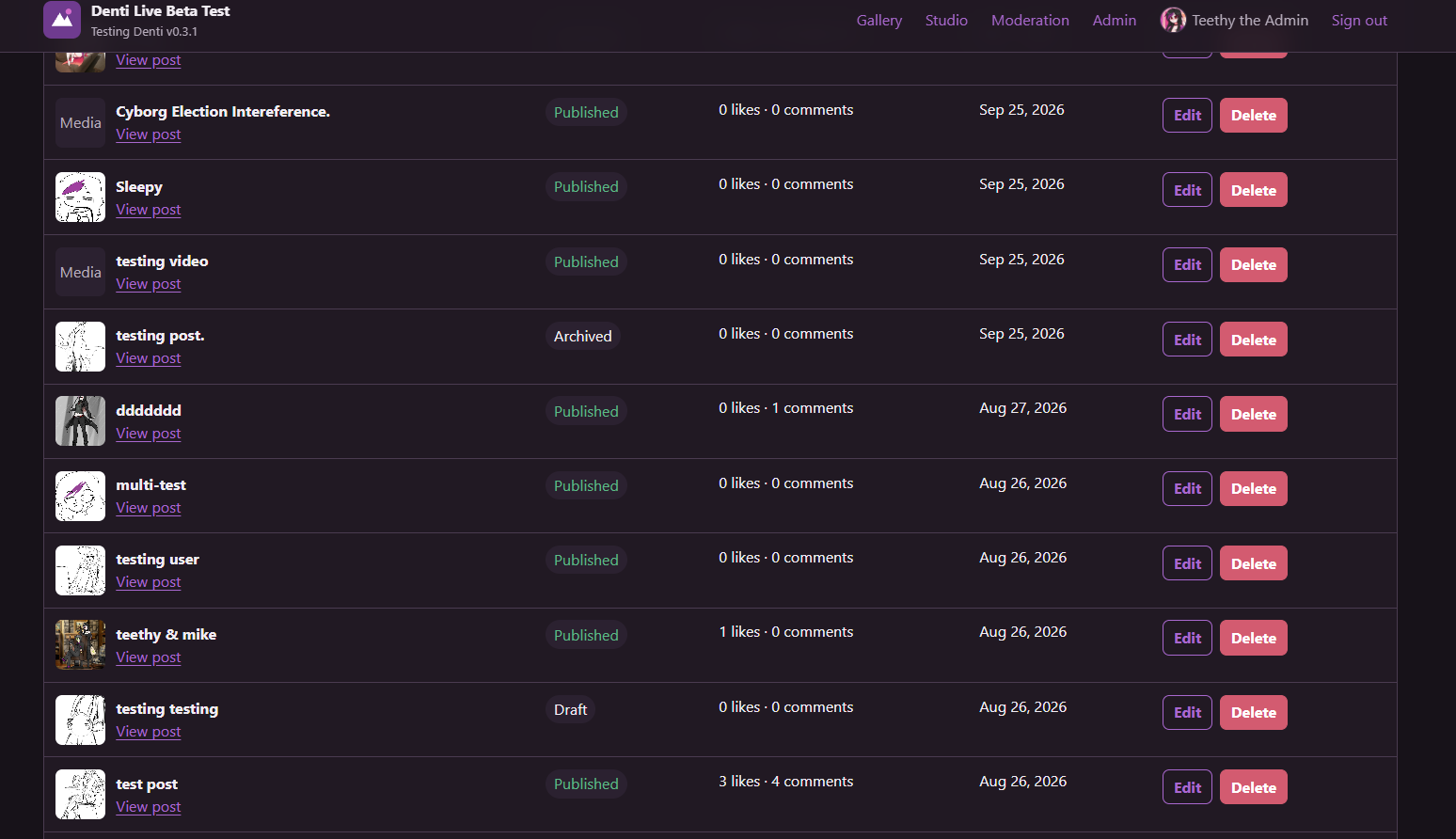View post link under testing post.
This screenshot has width=1456, height=839.
(149, 358)
